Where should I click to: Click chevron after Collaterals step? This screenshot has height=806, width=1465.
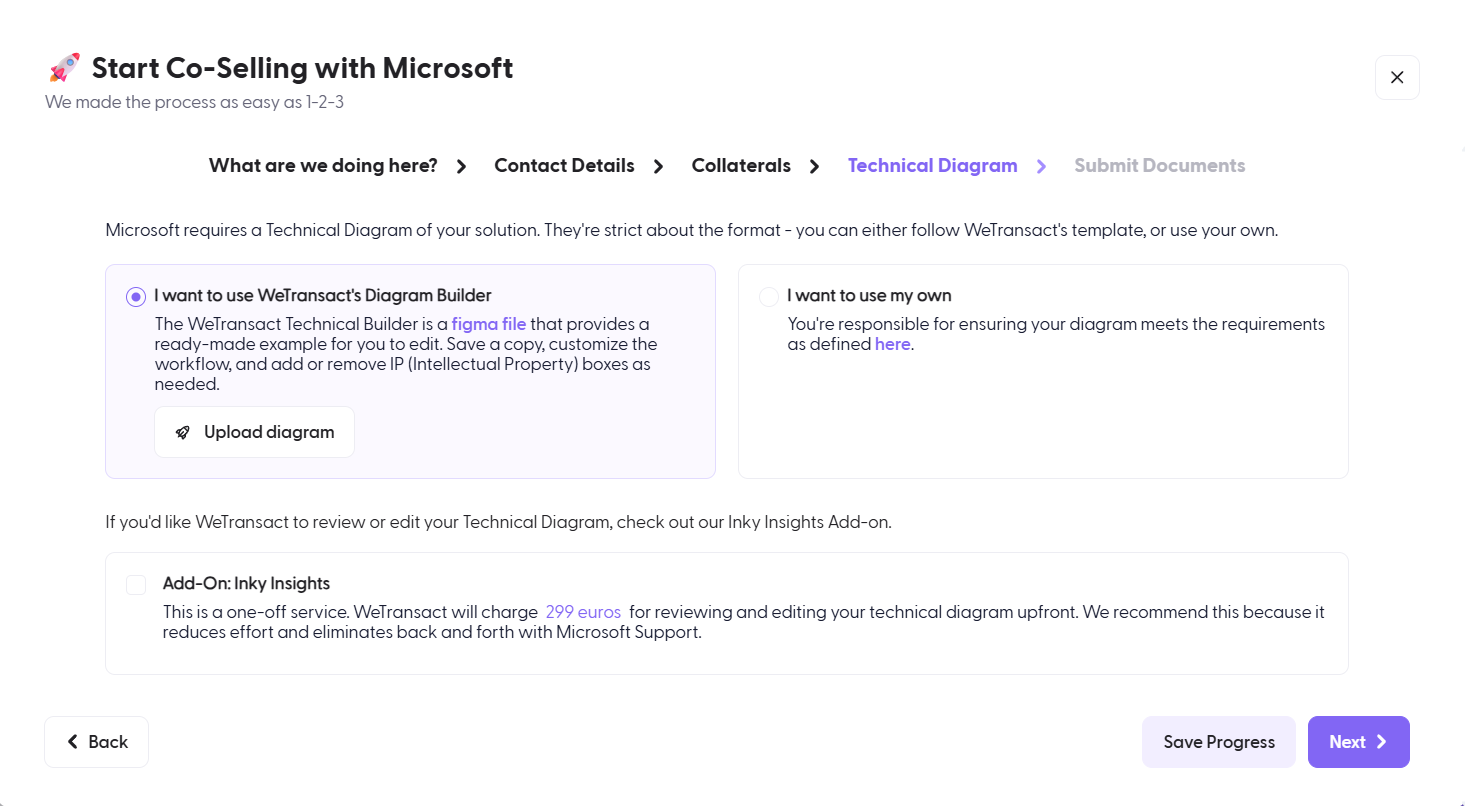[815, 167]
